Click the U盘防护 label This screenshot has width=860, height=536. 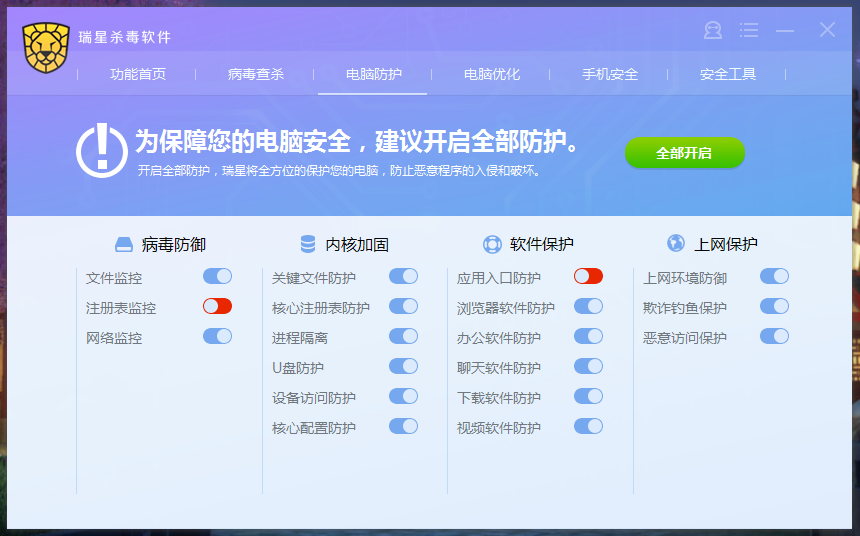click(298, 368)
